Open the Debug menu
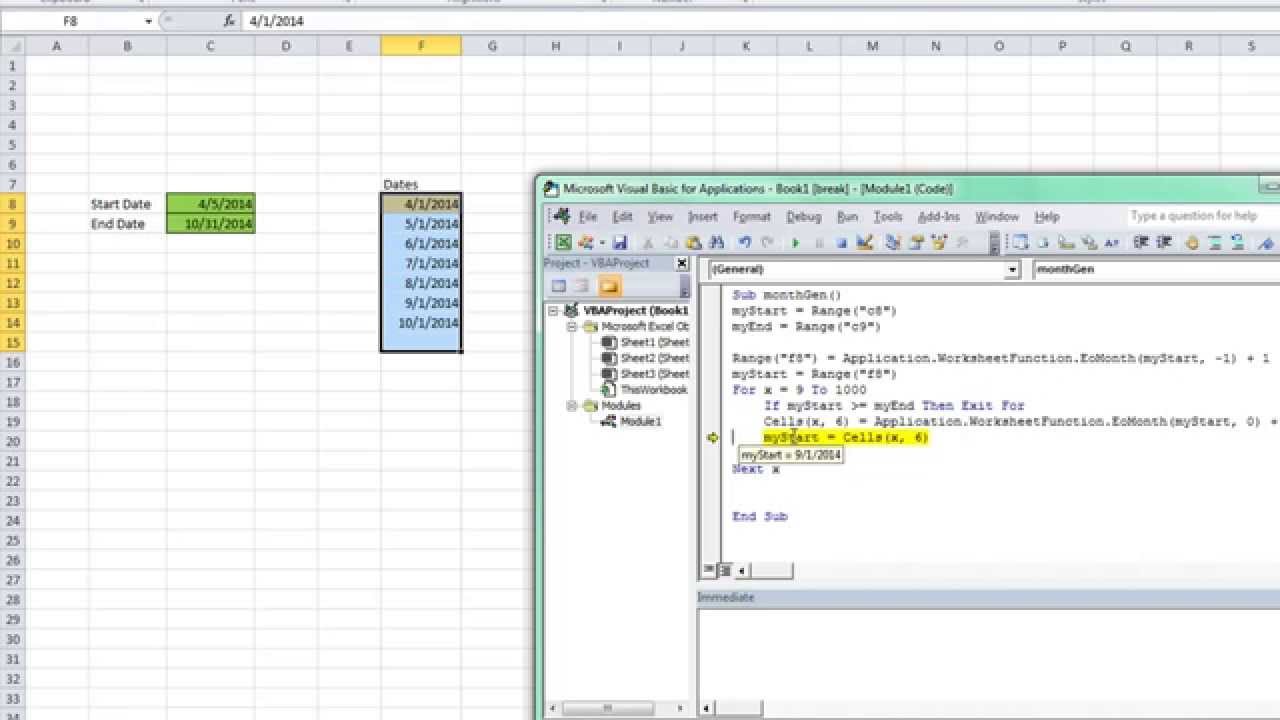This screenshot has width=1280, height=720. point(803,216)
